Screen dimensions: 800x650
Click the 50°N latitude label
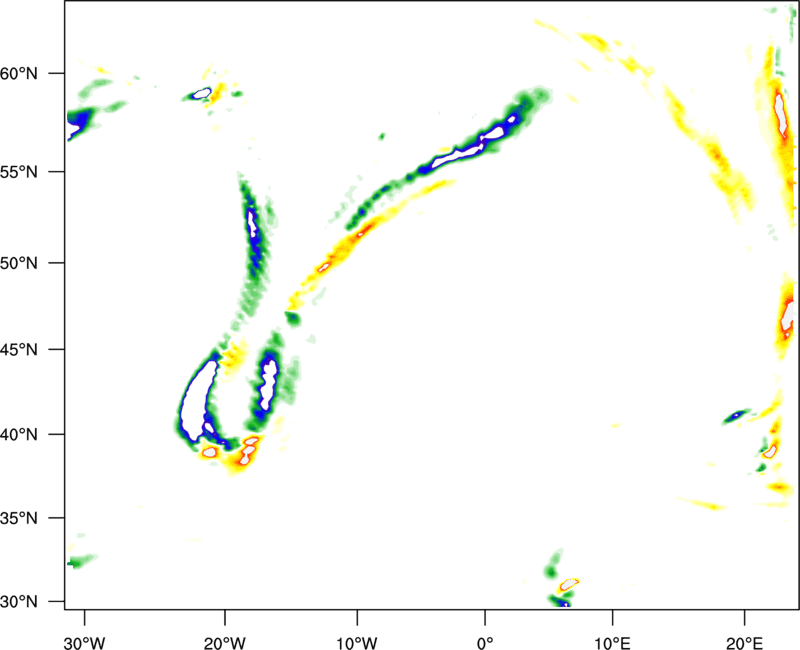tap(19, 263)
